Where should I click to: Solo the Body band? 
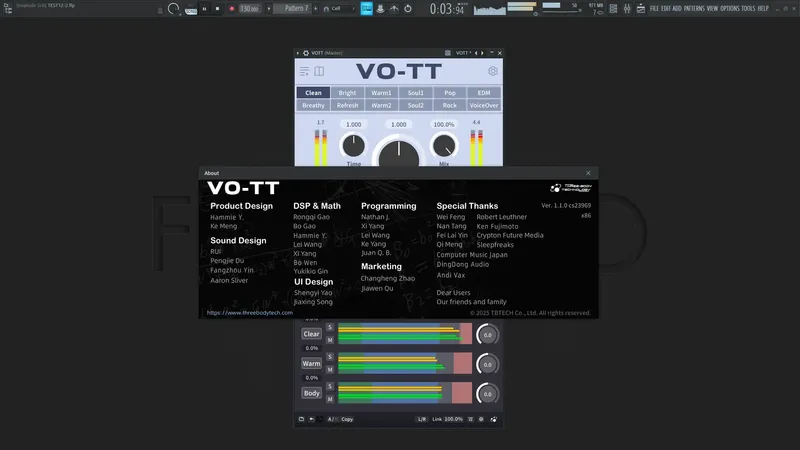[x=330, y=386]
